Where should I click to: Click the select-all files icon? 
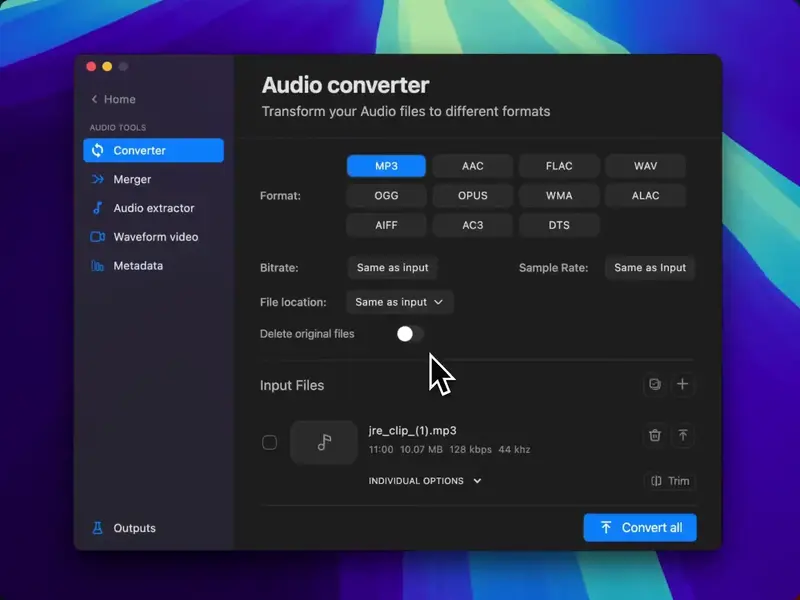click(655, 384)
